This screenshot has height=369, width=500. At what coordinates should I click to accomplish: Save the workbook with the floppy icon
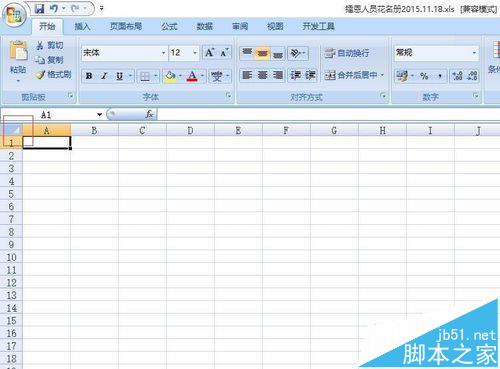coord(40,9)
